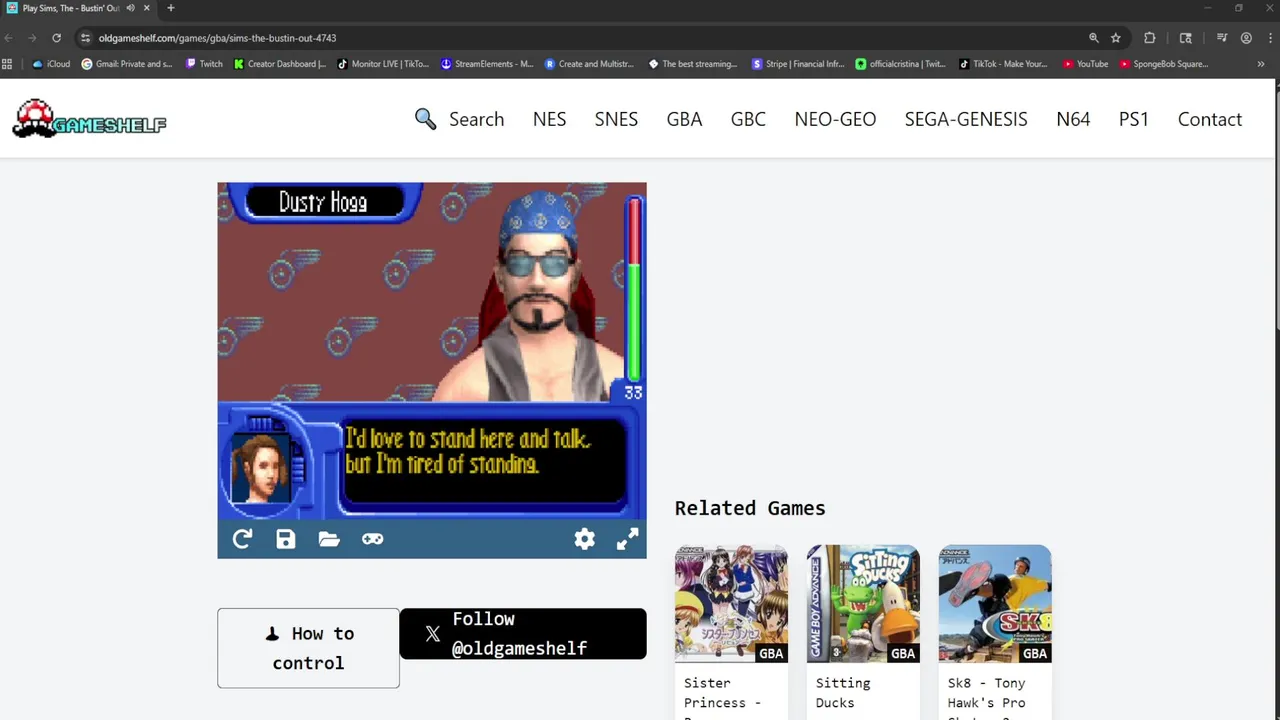Open the PS1 menu item

click(x=1134, y=119)
